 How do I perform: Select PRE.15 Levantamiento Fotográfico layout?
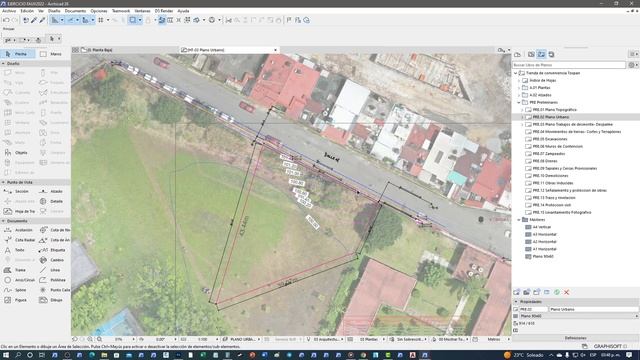click(x=562, y=212)
